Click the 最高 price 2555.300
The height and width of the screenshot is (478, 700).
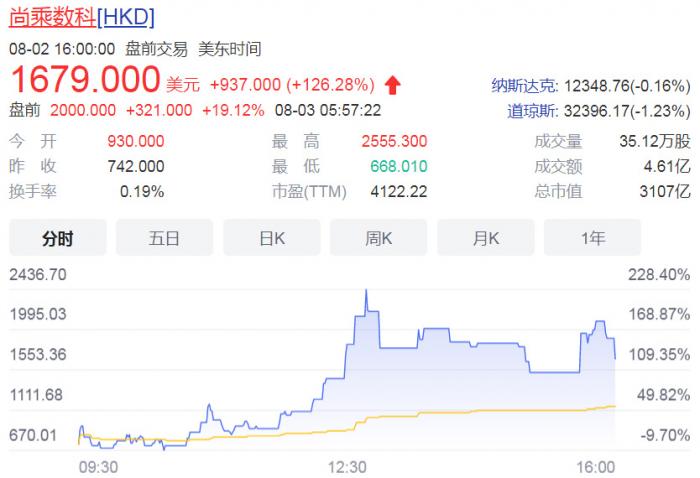[x=392, y=142]
